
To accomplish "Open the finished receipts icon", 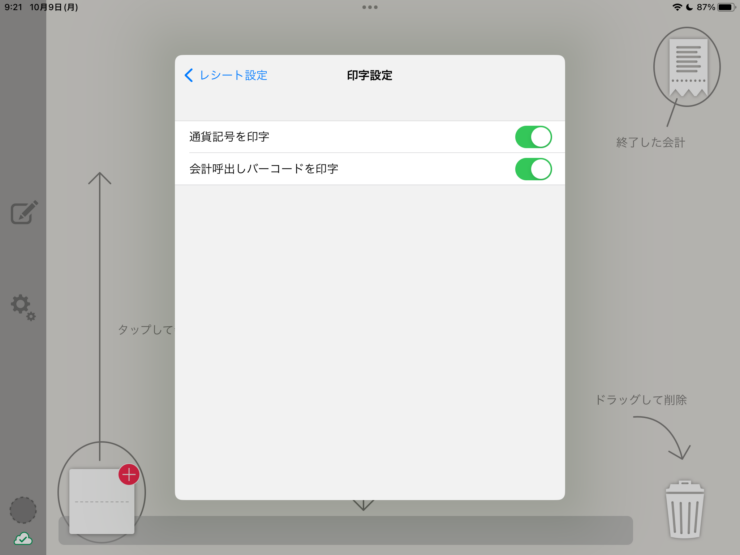I will [687, 67].
